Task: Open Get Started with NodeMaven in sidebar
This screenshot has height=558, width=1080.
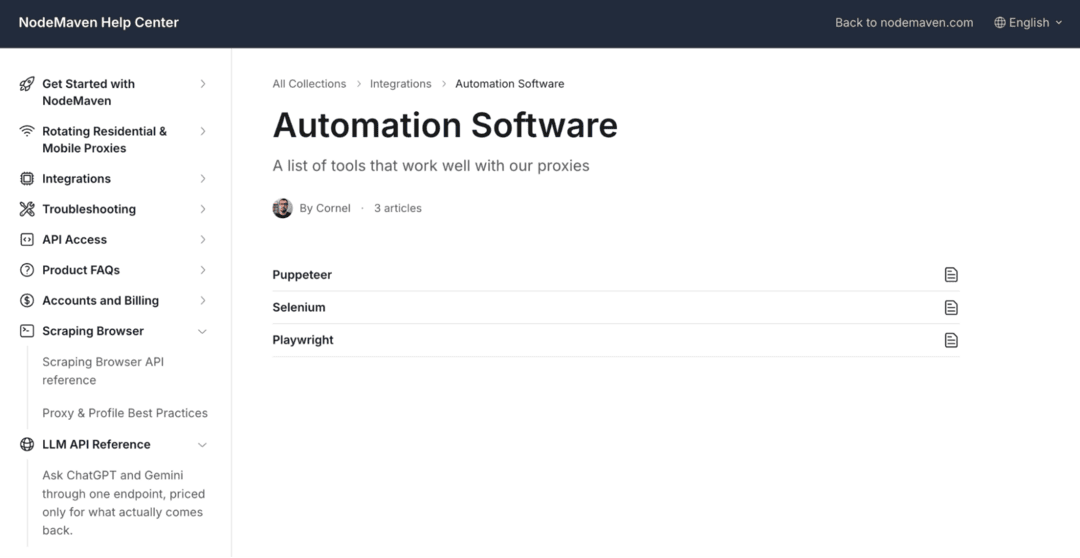Action: [88, 92]
